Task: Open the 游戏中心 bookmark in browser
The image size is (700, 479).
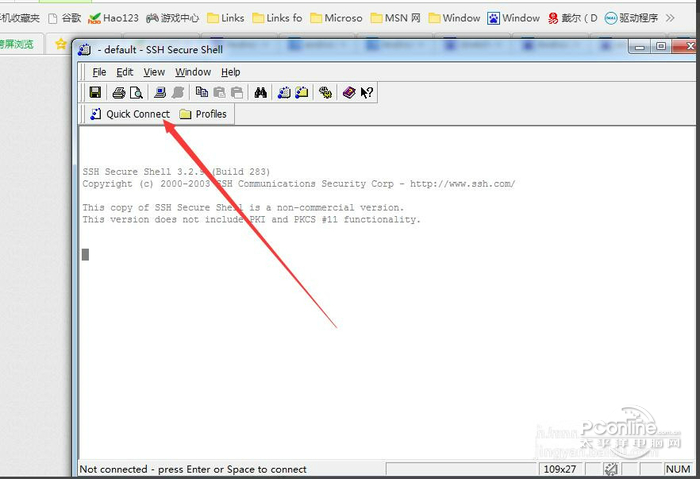Action: point(172,18)
